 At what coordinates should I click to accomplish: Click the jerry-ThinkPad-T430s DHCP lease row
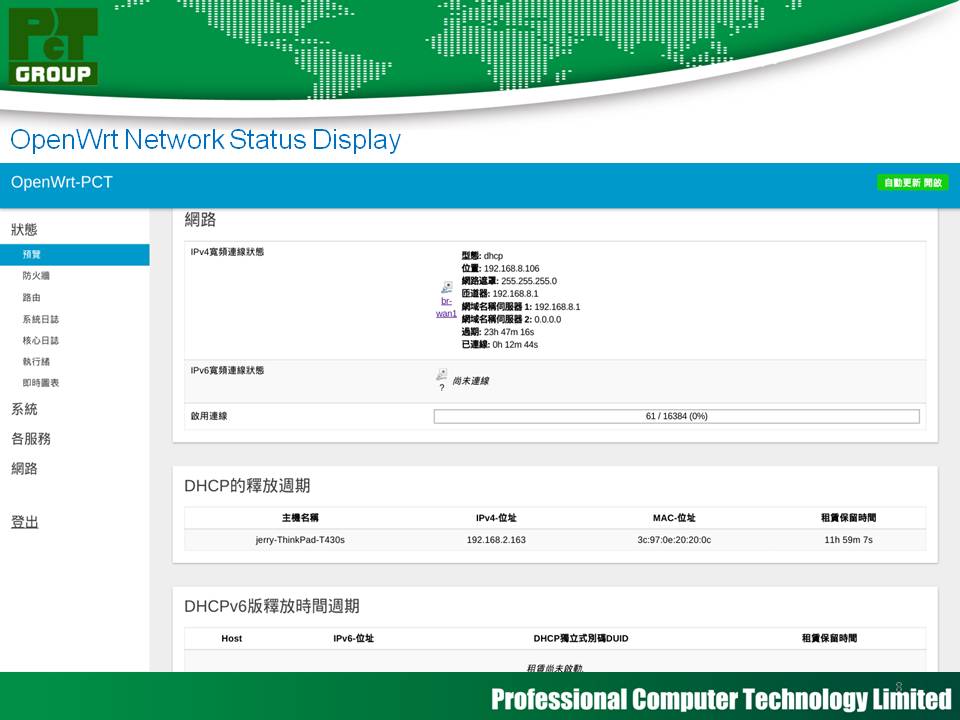(x=555, y=540)
